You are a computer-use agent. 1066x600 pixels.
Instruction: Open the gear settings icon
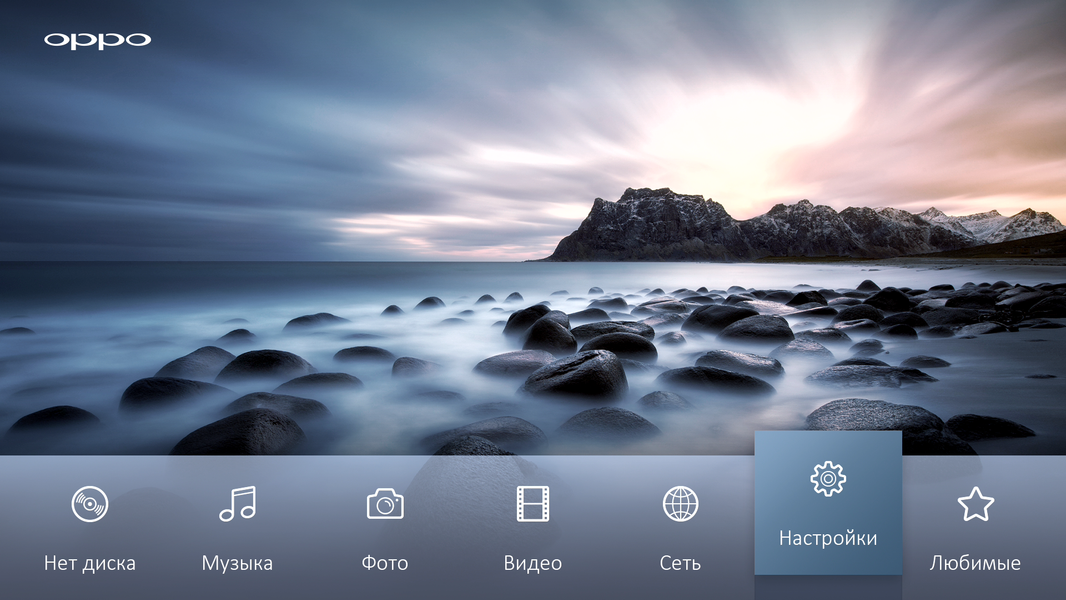(x=828, y=479)
